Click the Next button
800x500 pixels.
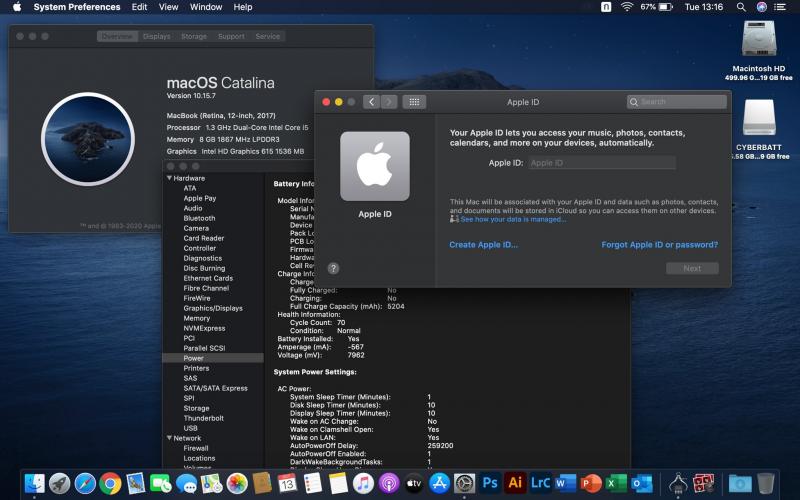tap(692, 268)
